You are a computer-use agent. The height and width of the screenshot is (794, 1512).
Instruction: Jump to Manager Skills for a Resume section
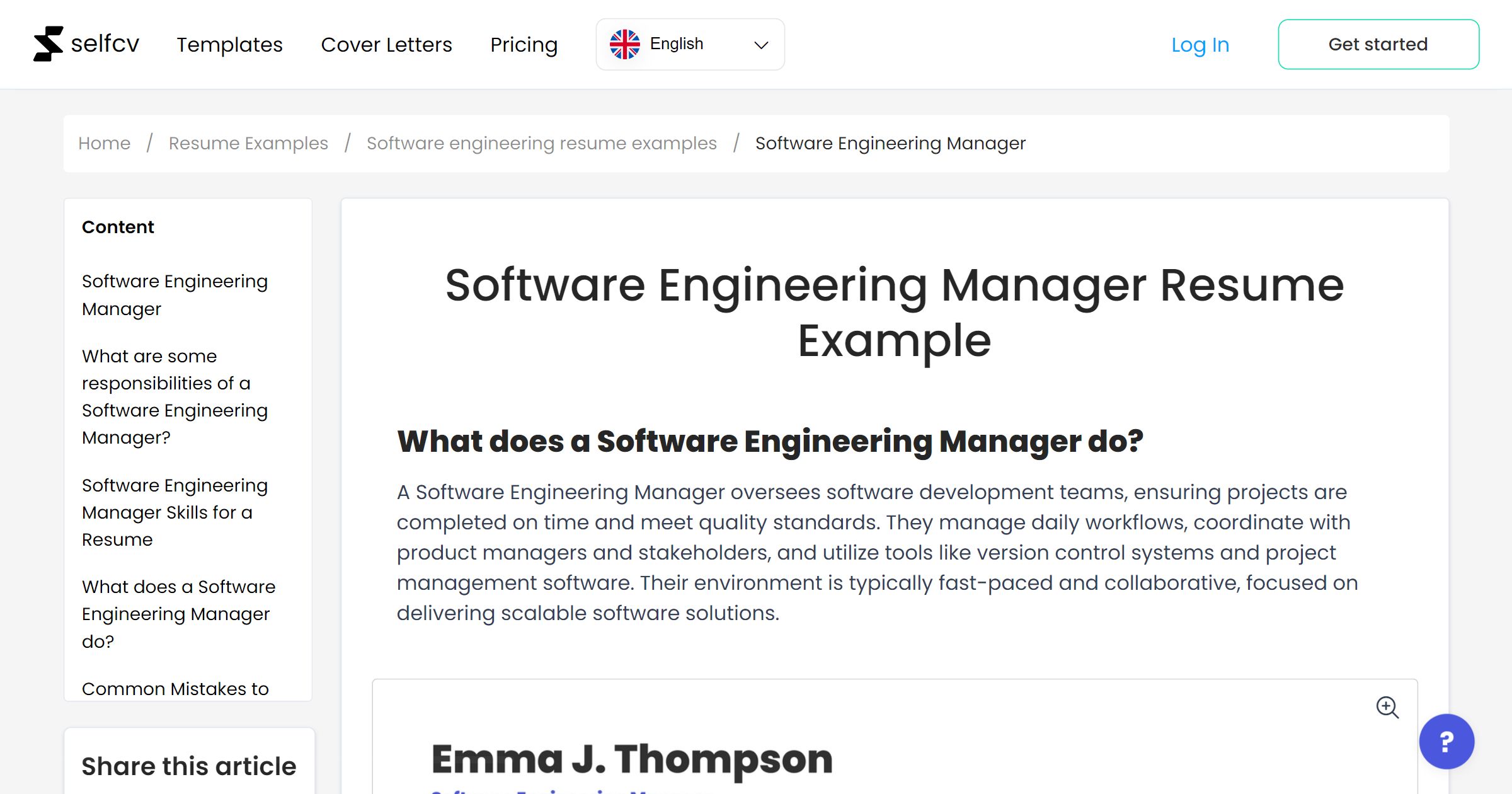click(x=175, y=512)
